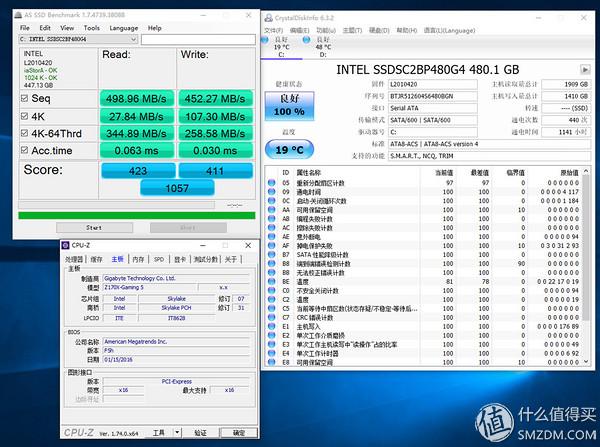Screen dimensions: 600x447
Task: Open 语言(L)(Language) menu in CrystalDiskInfo
Action: click(x=449, y=30)
